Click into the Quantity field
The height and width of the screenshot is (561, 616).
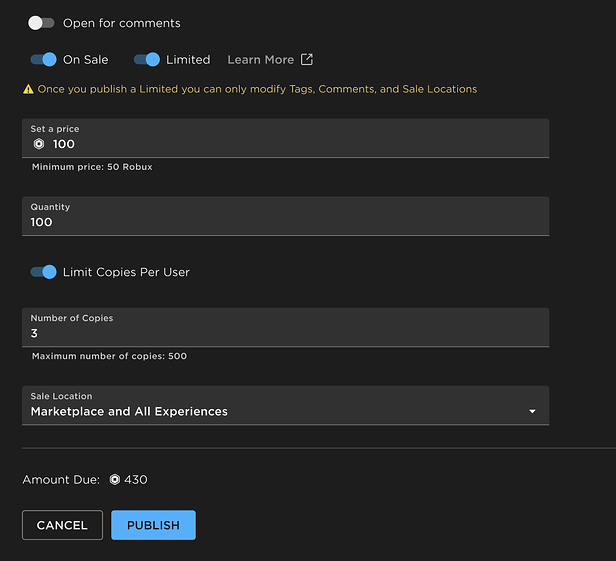(285, 222)
